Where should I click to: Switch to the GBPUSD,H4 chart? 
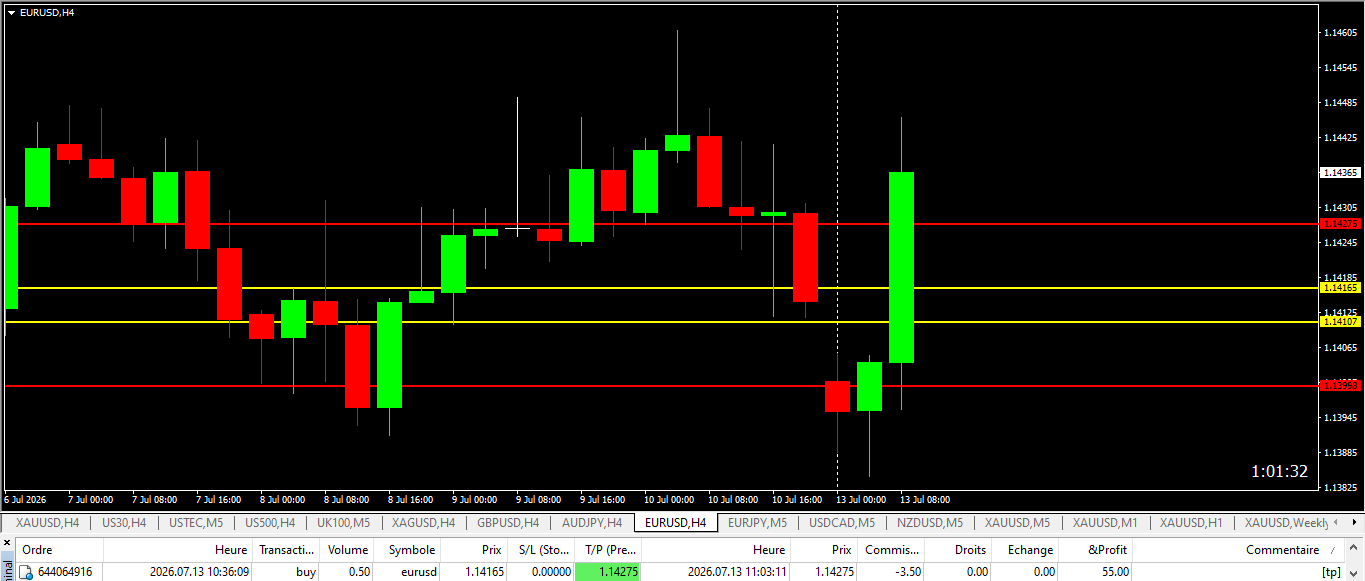[508, 522]
